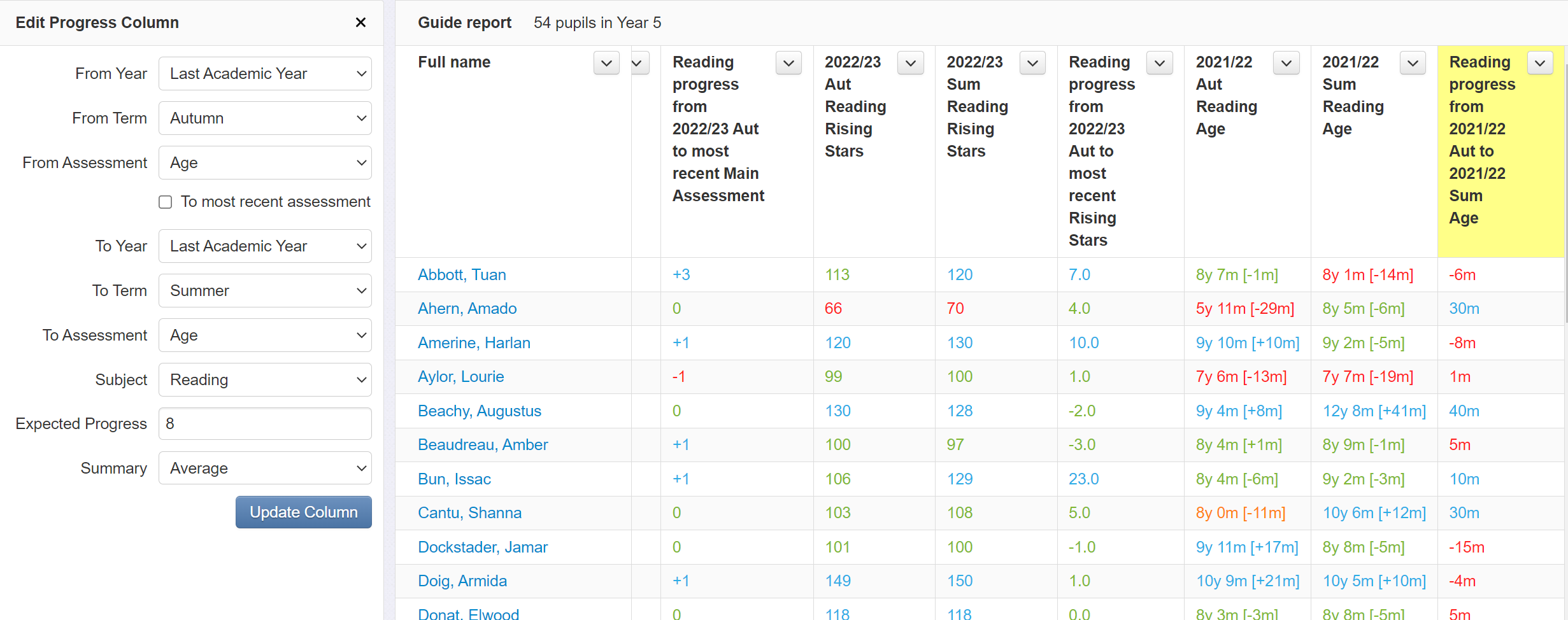Open pupil Aylor, Lourie
The image size is (1568, 620).
tap(460, 377)
